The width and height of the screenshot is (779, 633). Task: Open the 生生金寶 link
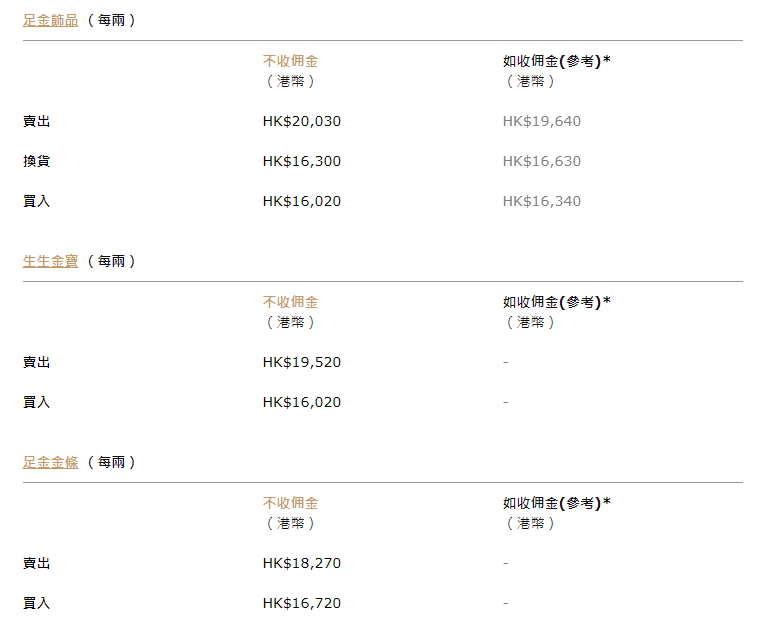pos(50,261)
